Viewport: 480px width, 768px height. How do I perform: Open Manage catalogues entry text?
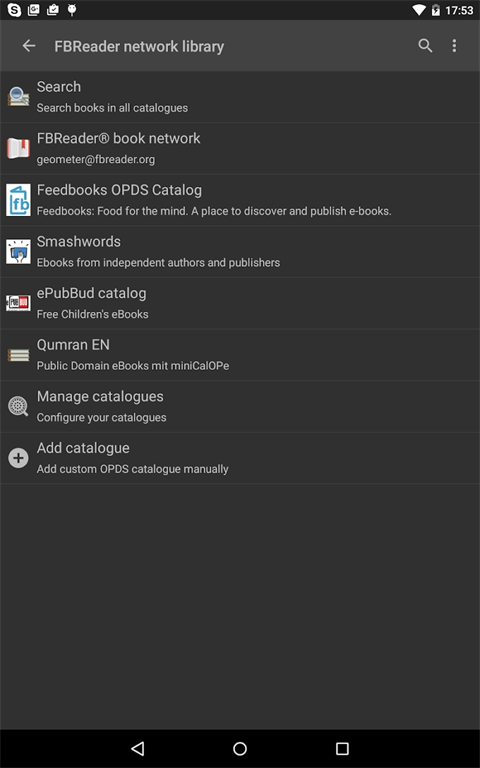tap(100, 396)
